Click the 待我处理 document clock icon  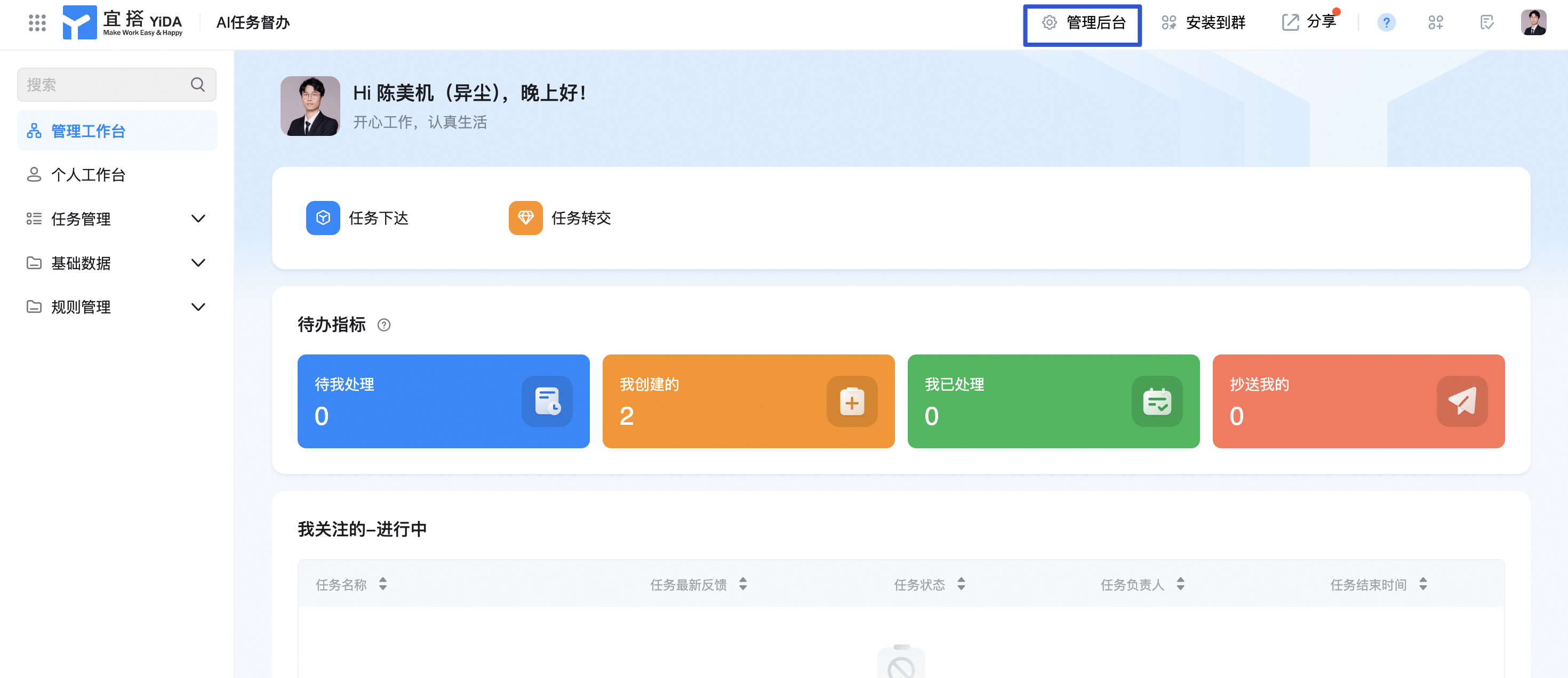click(x=547, y=401)
